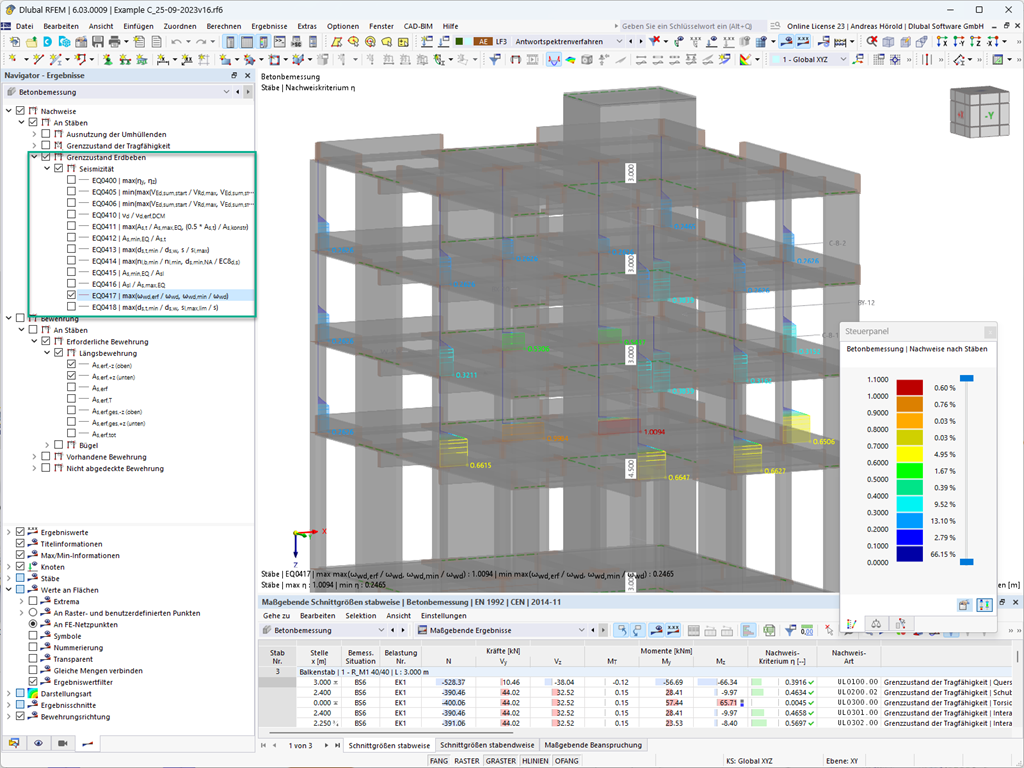The height and width of the screenshot is (768, 1024).
Task: Click the table filter funnel icon
Action: point(790,630)
